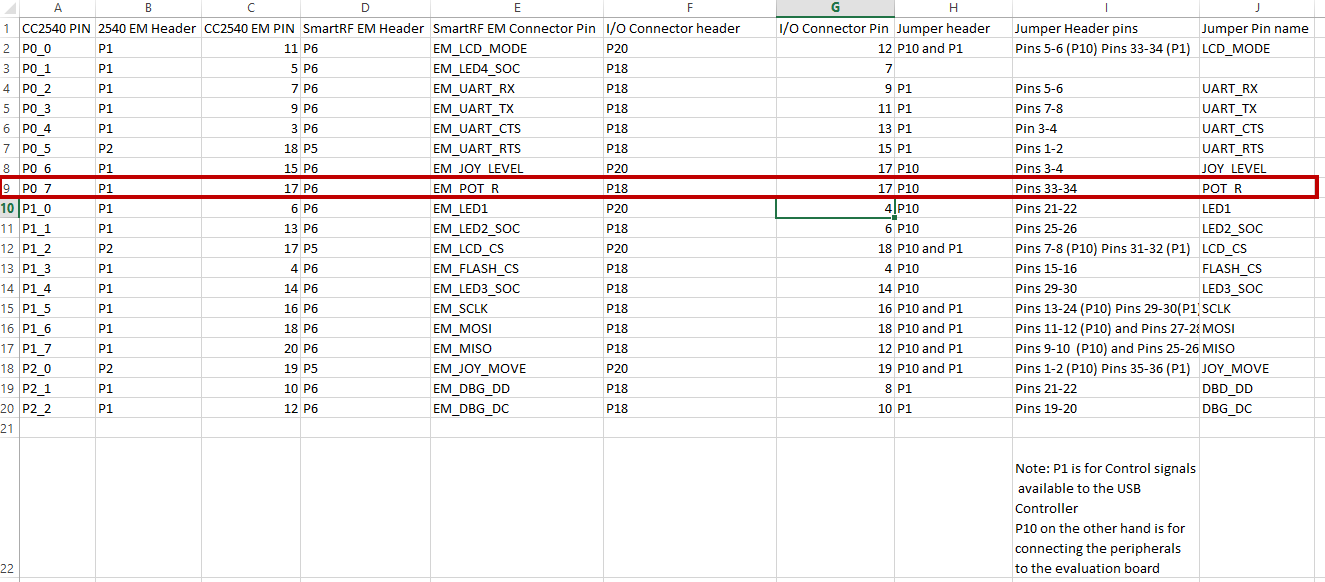Select active cell G10 containing 4

[x=835, y=208]
